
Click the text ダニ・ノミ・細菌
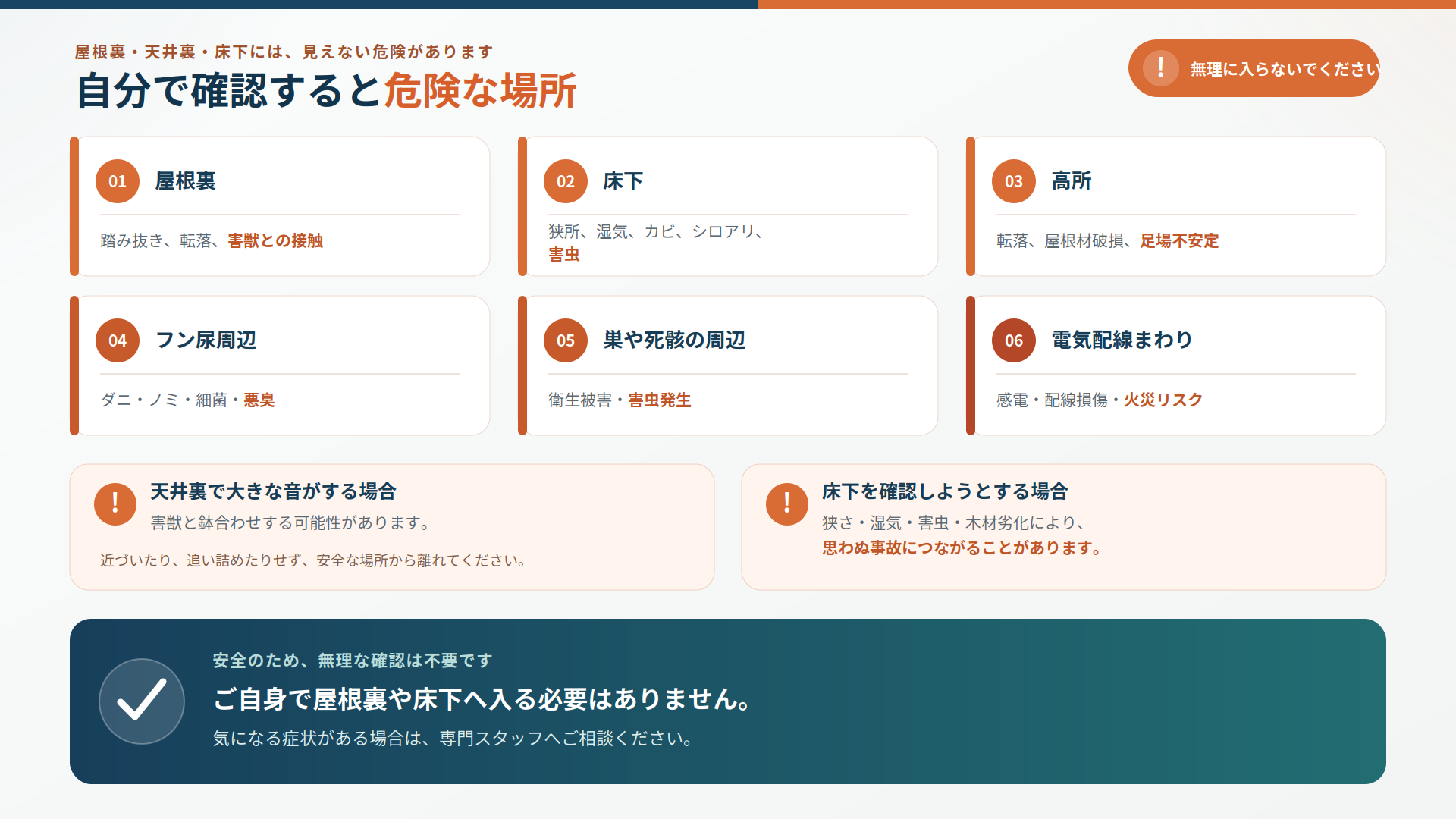(164, 400)
